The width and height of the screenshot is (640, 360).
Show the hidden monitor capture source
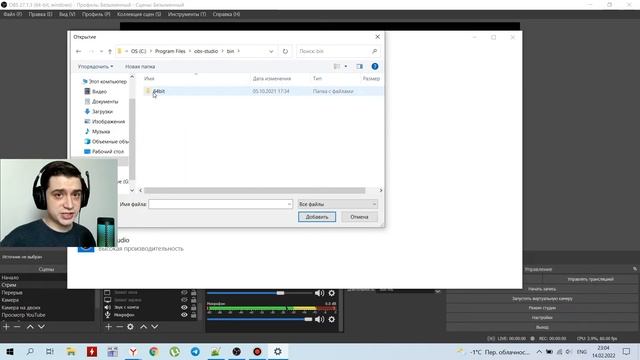[184, 300]
